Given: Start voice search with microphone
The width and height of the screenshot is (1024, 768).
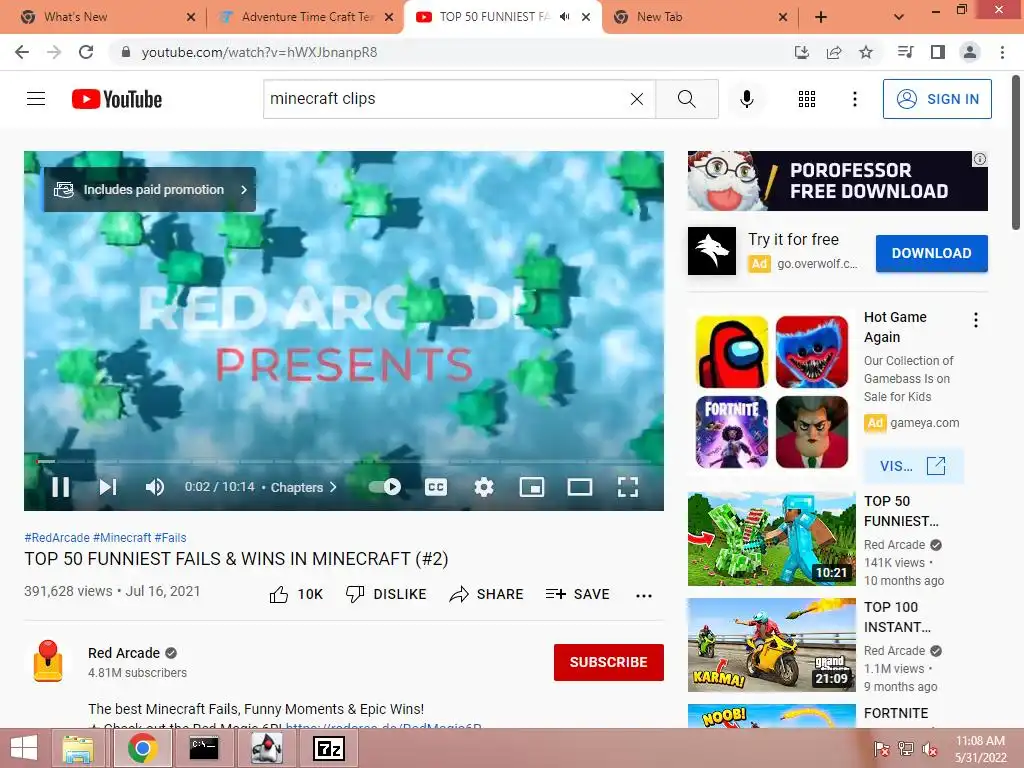Looking at the screenshot, I should coord(746,99).
